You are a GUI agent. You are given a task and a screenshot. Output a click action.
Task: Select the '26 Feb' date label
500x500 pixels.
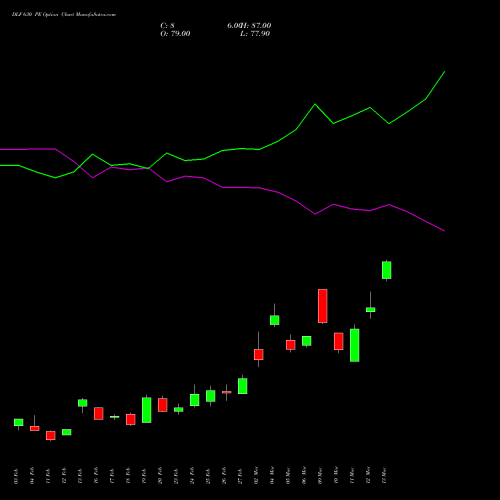point(224,476)
